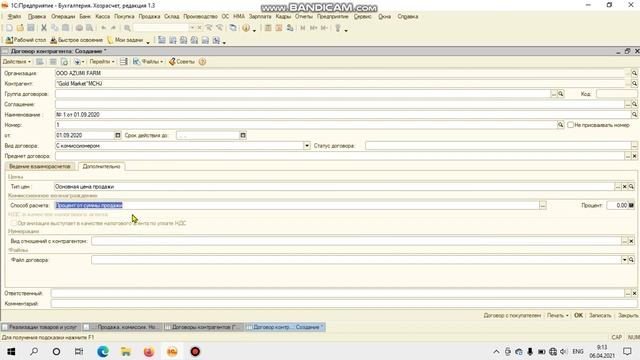Click the Наименование input field
Viewport: 640px width, 360px height.
click(342, 115)
